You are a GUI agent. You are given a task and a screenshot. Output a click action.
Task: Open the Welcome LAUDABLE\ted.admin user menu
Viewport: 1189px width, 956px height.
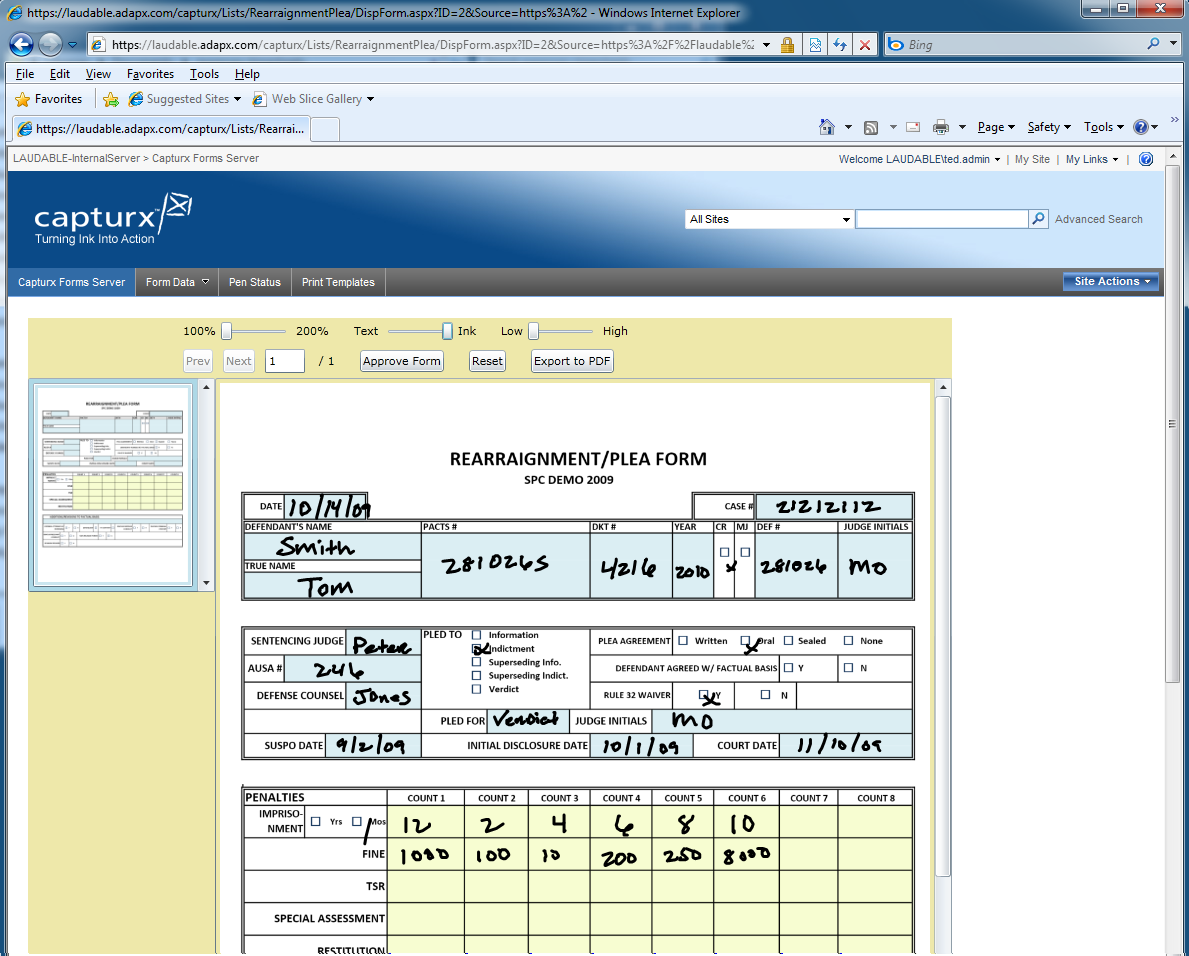pyautogui.click(x=919, y=159)
